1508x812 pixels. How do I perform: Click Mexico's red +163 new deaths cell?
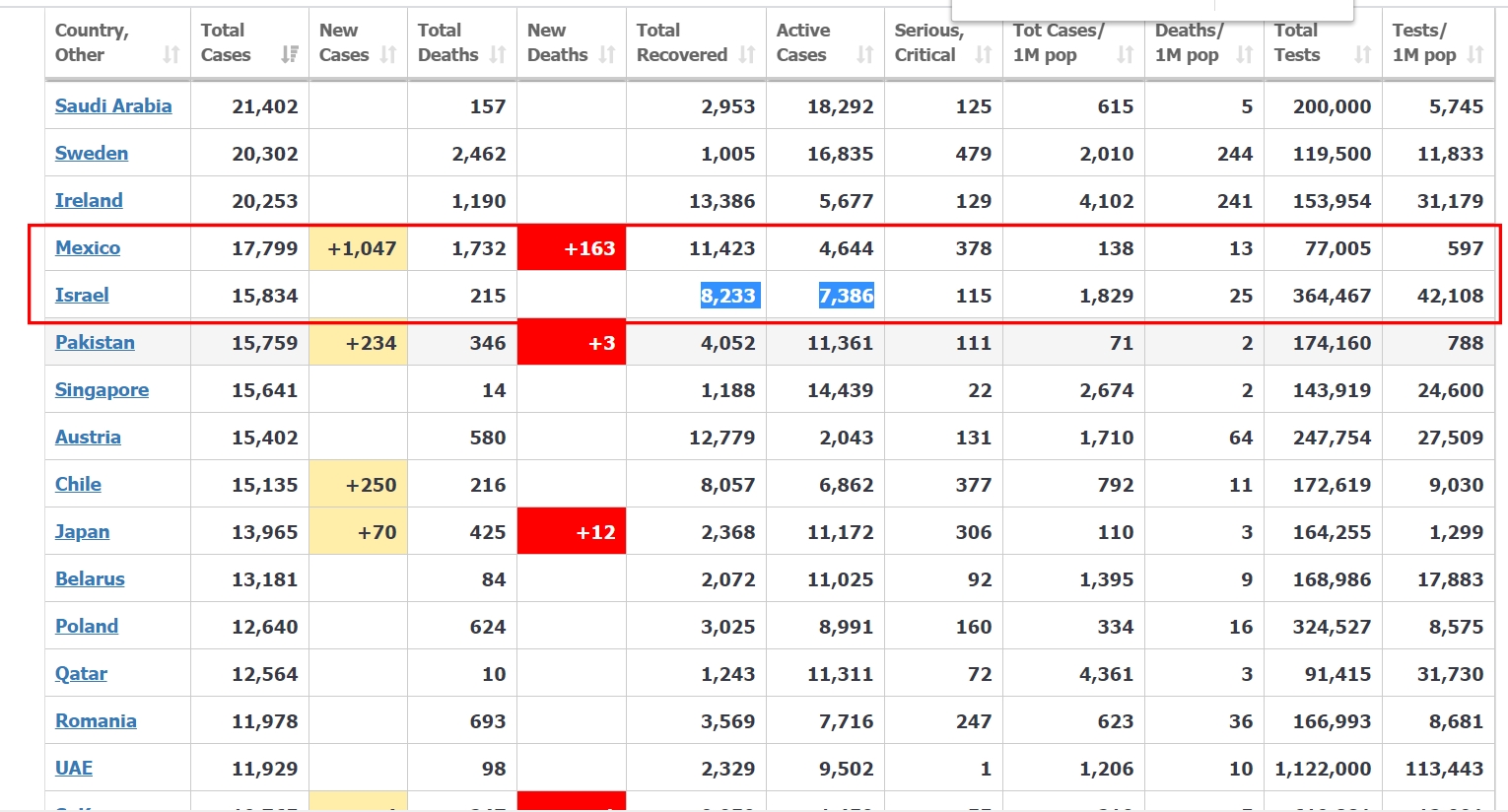coord(572,248)
